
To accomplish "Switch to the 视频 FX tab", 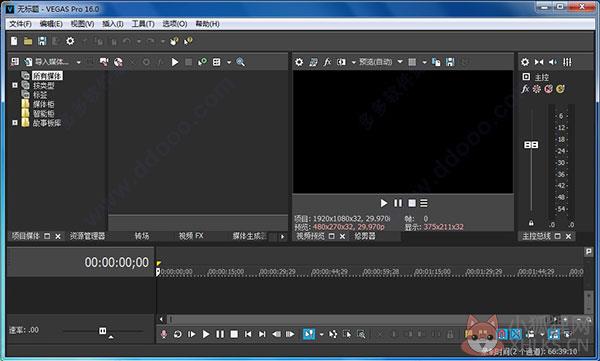I will point(191,236).
